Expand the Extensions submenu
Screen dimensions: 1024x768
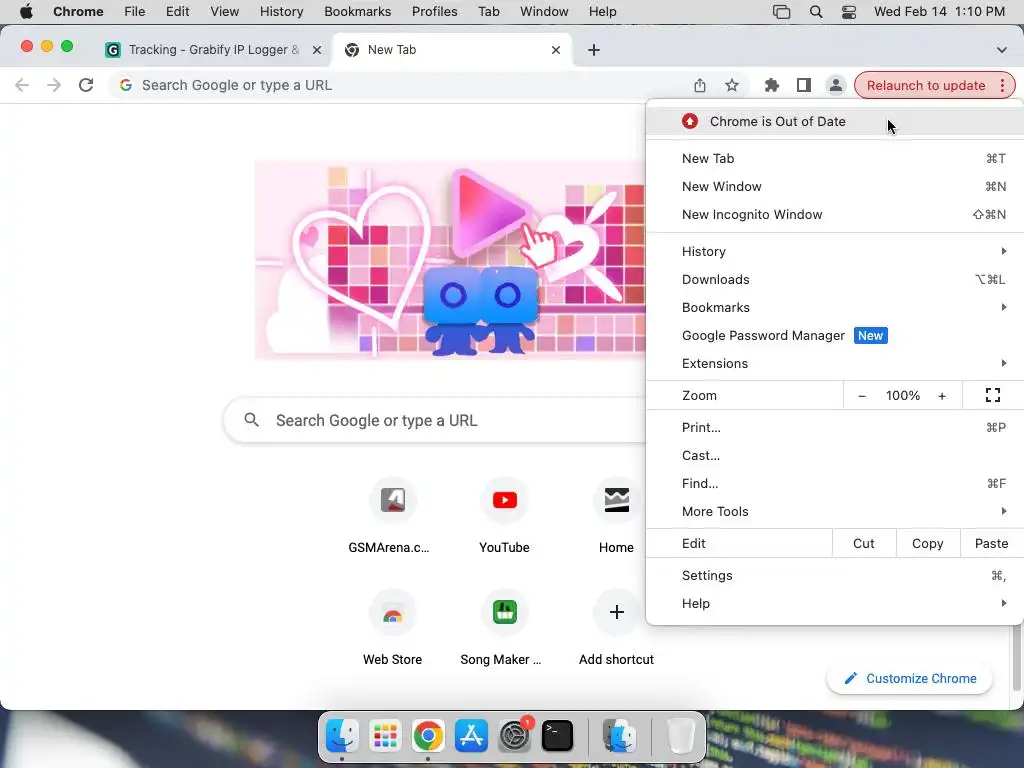click(835, 364)
